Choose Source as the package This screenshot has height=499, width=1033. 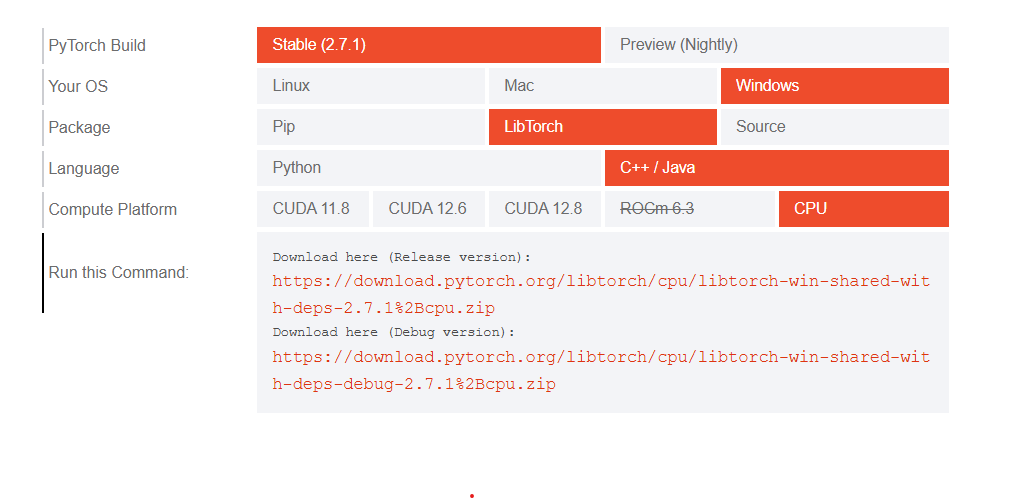[x=835, y=127]
